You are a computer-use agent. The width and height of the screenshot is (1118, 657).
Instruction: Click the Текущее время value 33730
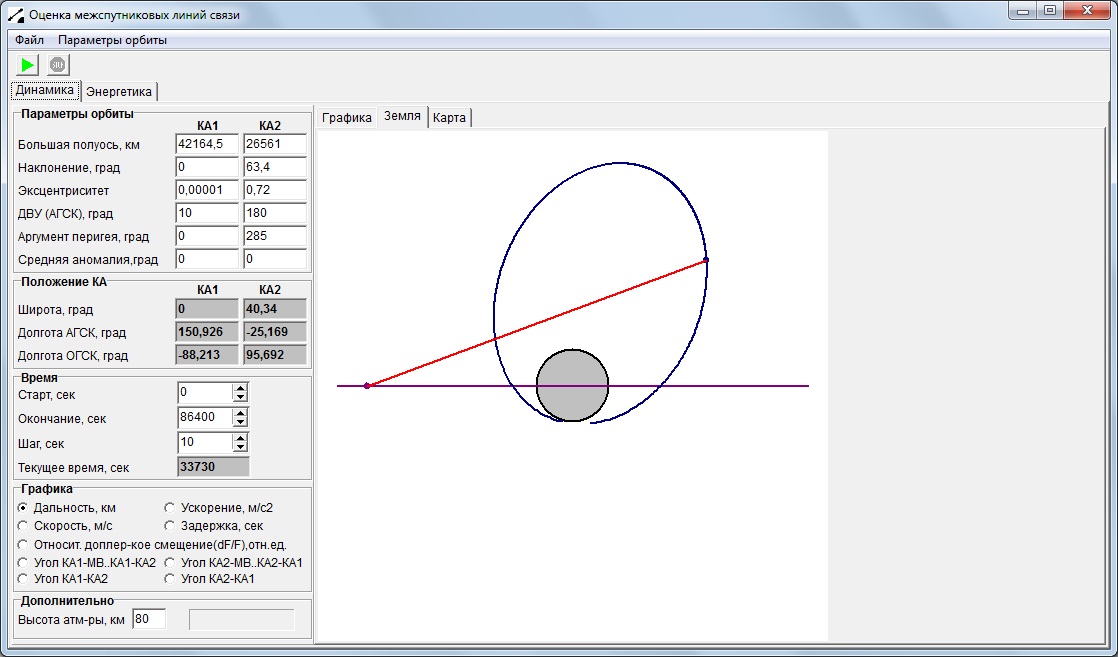click(213, 467)
